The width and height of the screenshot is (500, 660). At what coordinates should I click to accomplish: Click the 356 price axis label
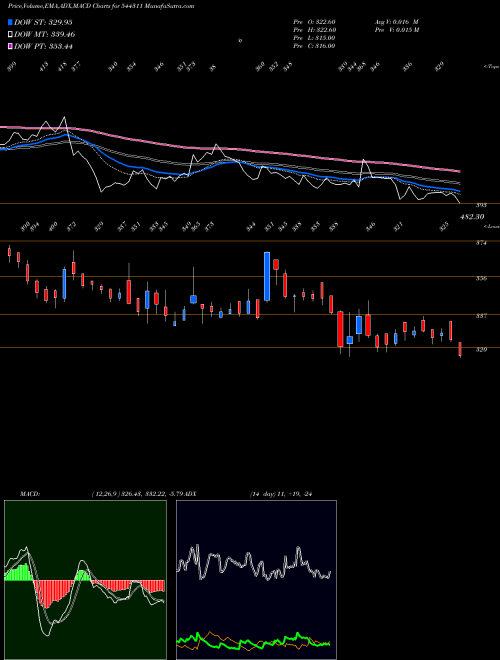[x=482, y=278]
